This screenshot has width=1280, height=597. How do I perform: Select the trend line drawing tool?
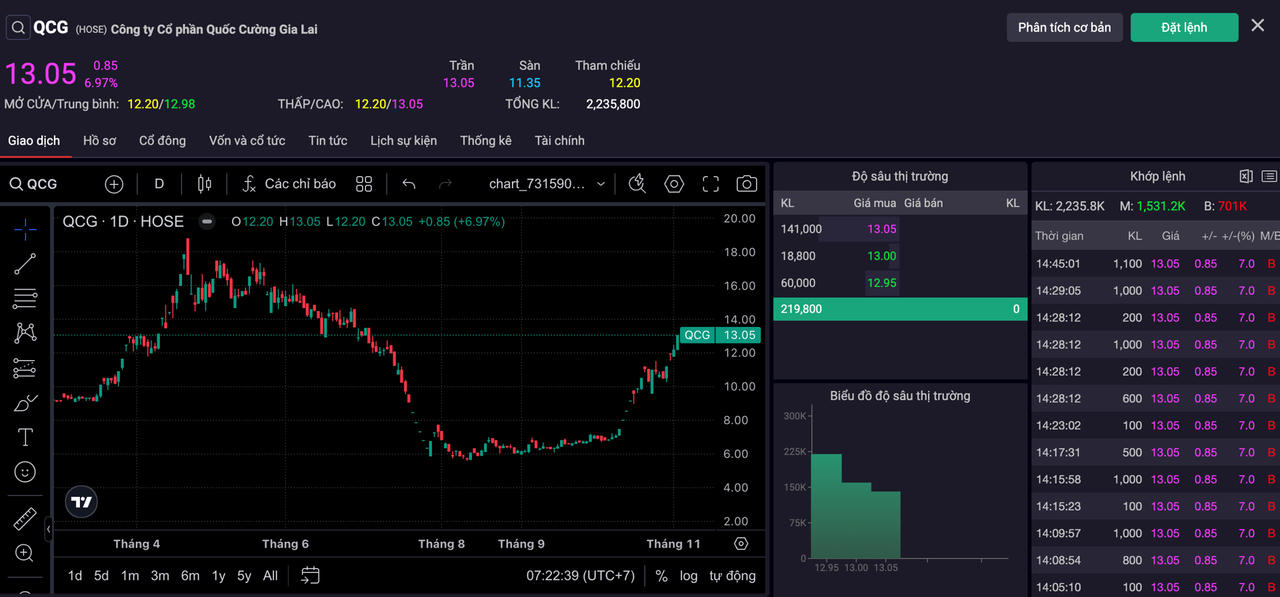25,264
